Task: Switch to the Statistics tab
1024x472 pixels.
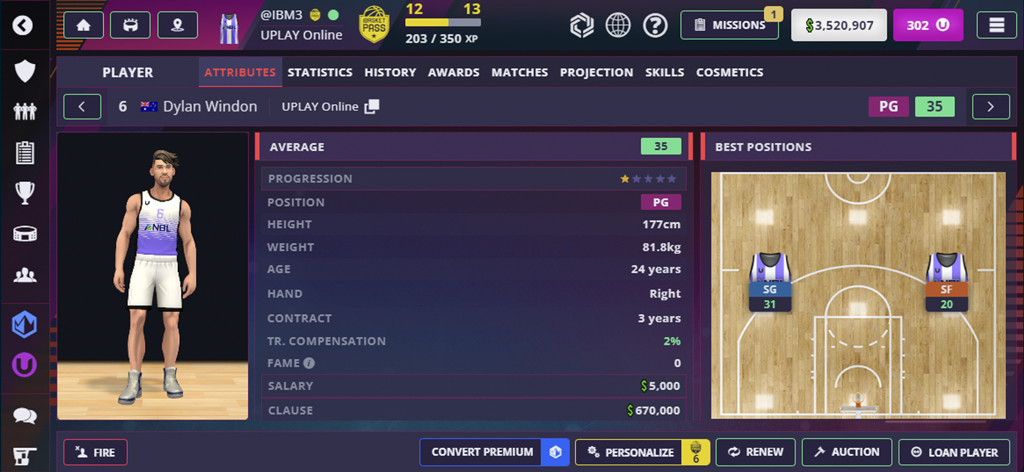Action: pos(320,72)
